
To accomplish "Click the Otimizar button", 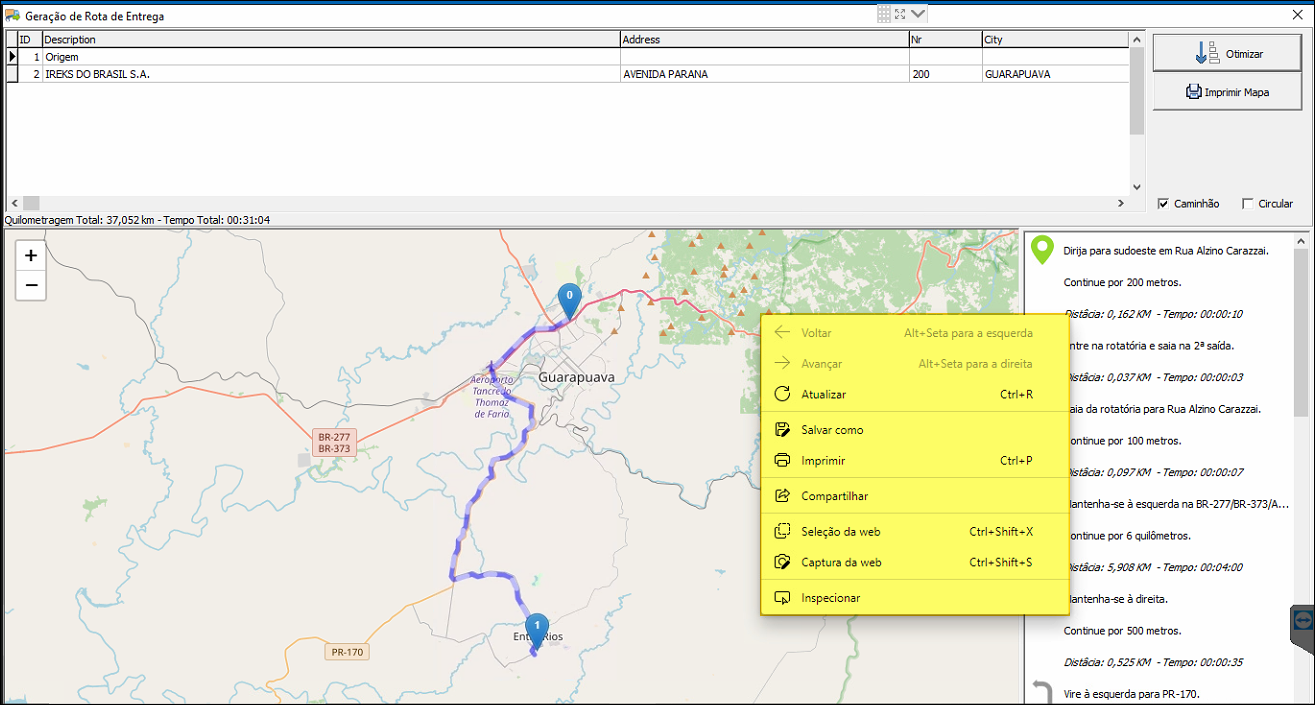I will [x=1229, y=53].
